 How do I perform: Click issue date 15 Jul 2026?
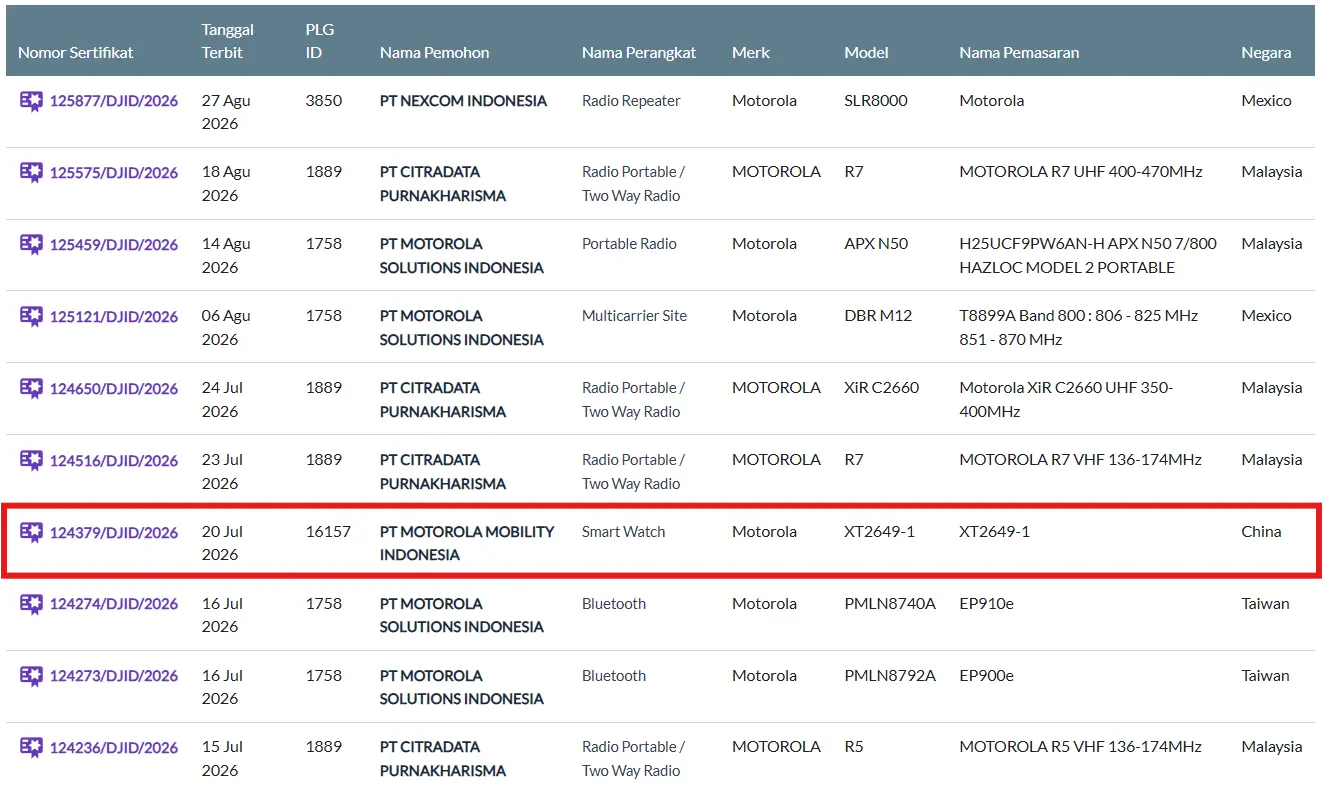[x=222, y=758]
